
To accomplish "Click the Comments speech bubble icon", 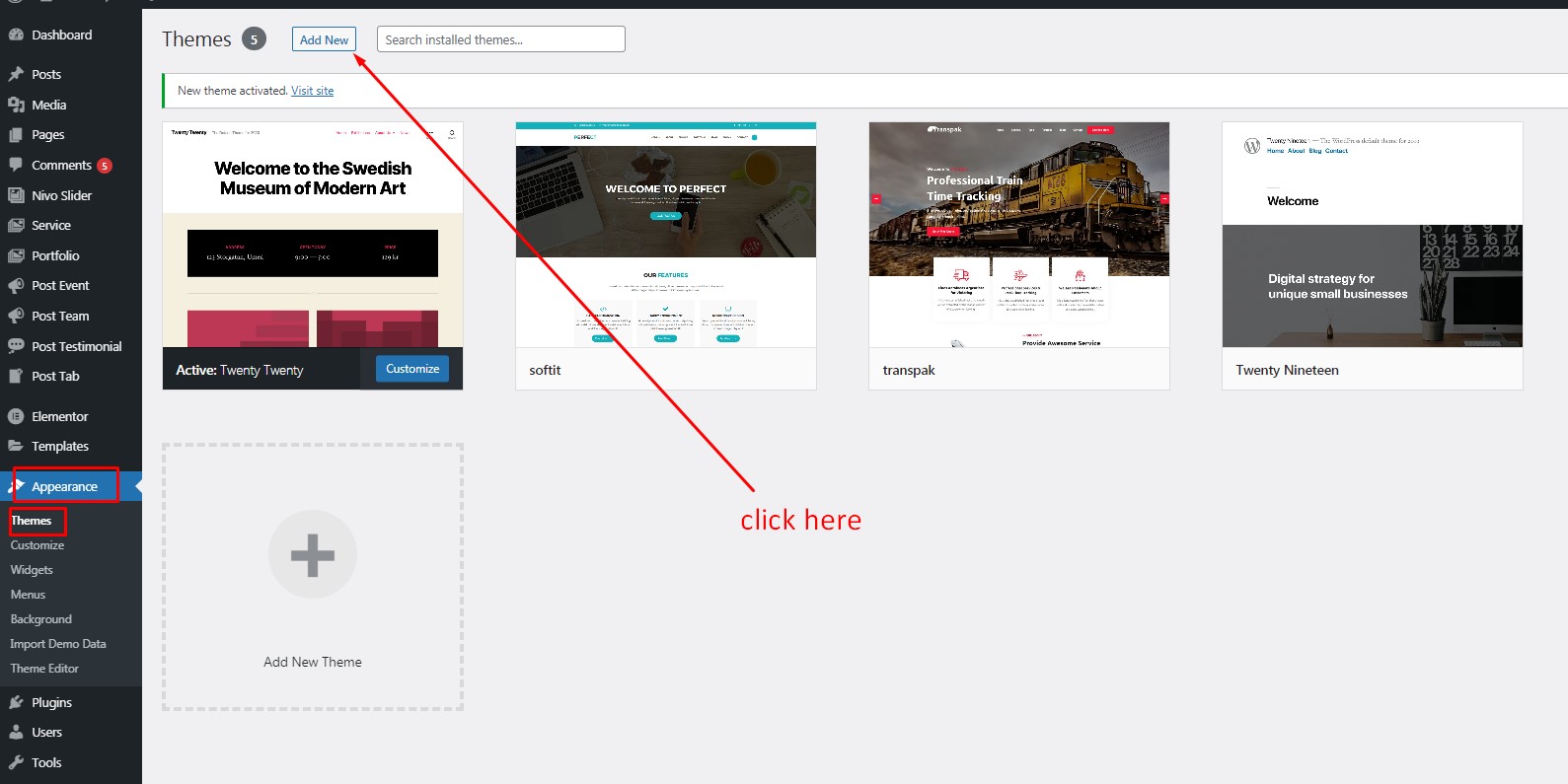I will pos(16,165).
